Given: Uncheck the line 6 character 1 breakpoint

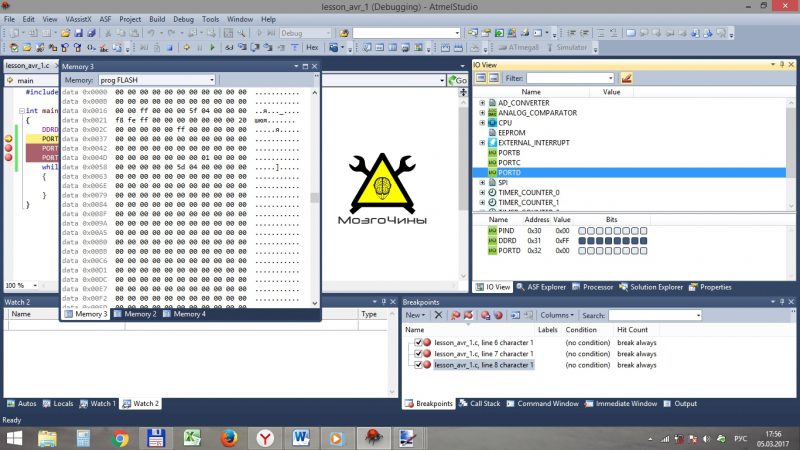Looking at the screenshot, I should click(x=418, y=342).
